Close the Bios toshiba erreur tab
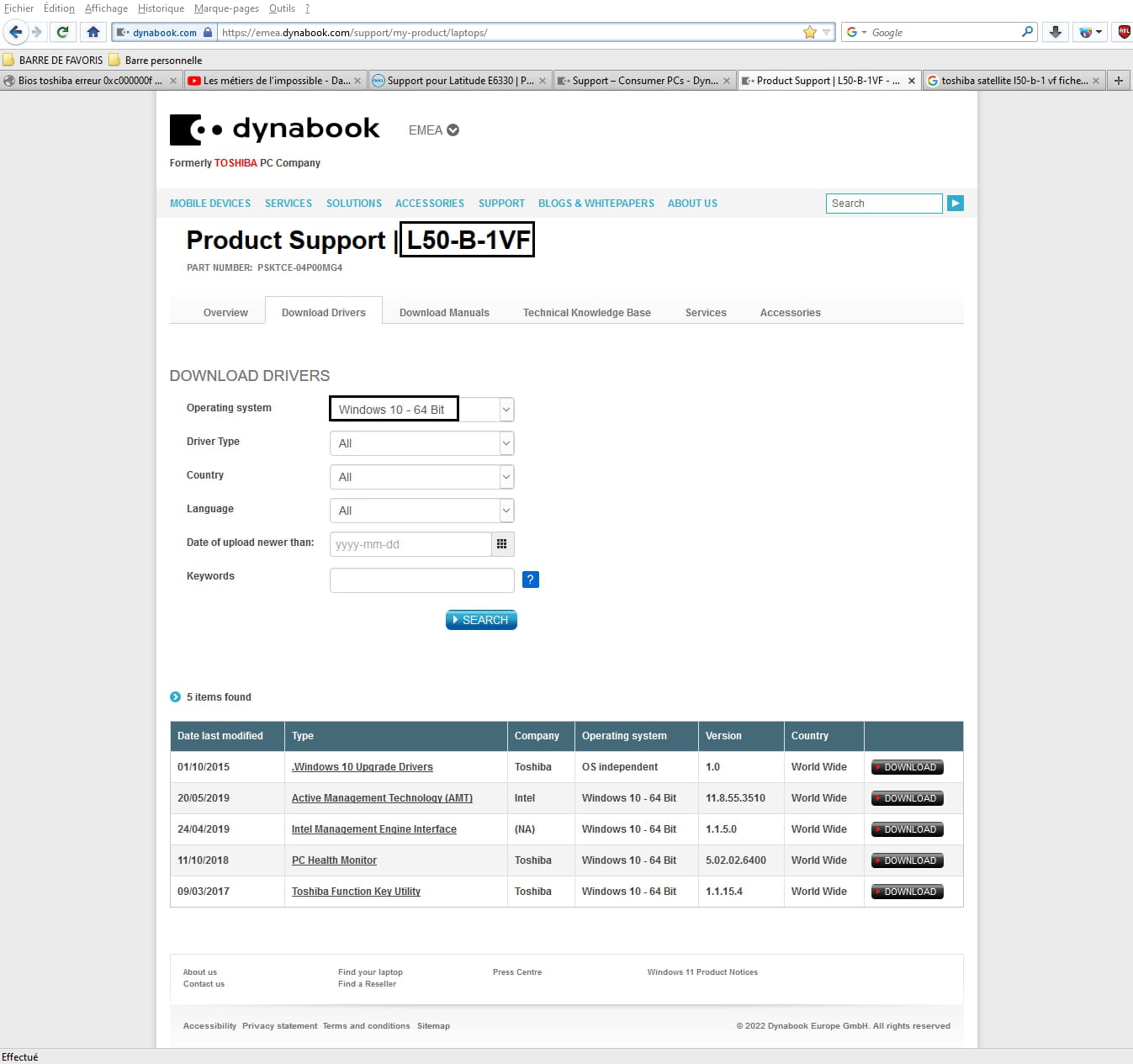1133x1064 pixels. tap(173, 81)
